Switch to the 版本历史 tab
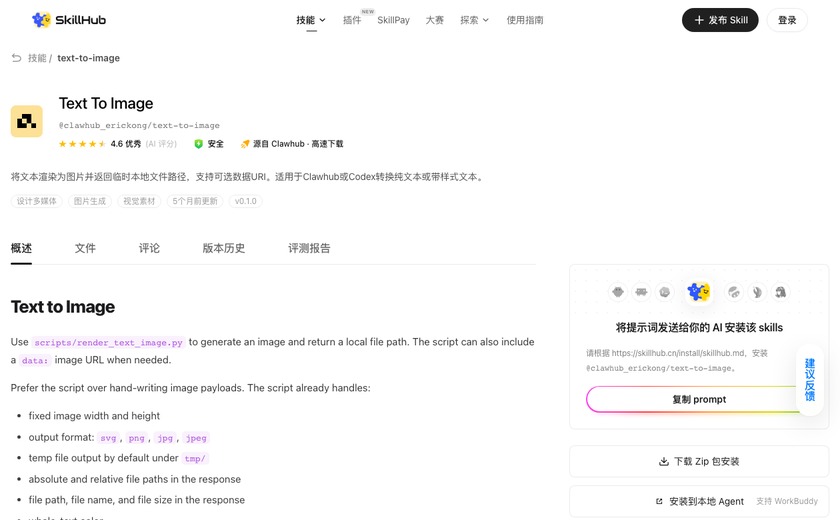This screenshot has height=520, width=840. tap(224, 248)
